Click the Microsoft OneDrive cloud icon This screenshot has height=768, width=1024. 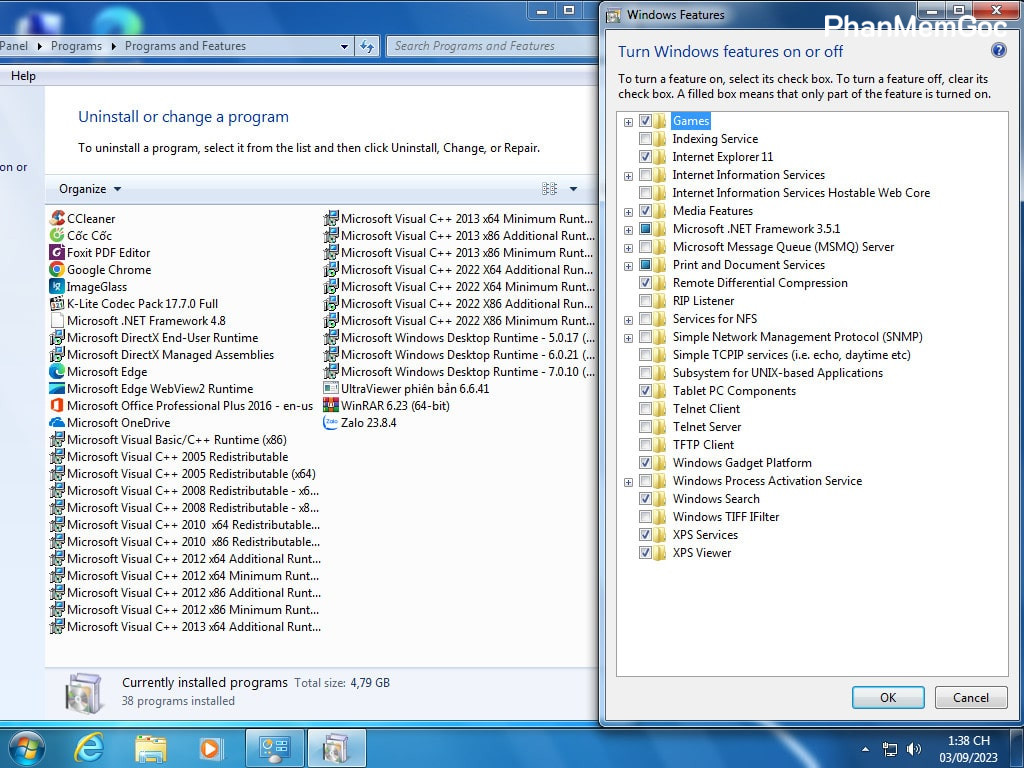tap(58, 423)
